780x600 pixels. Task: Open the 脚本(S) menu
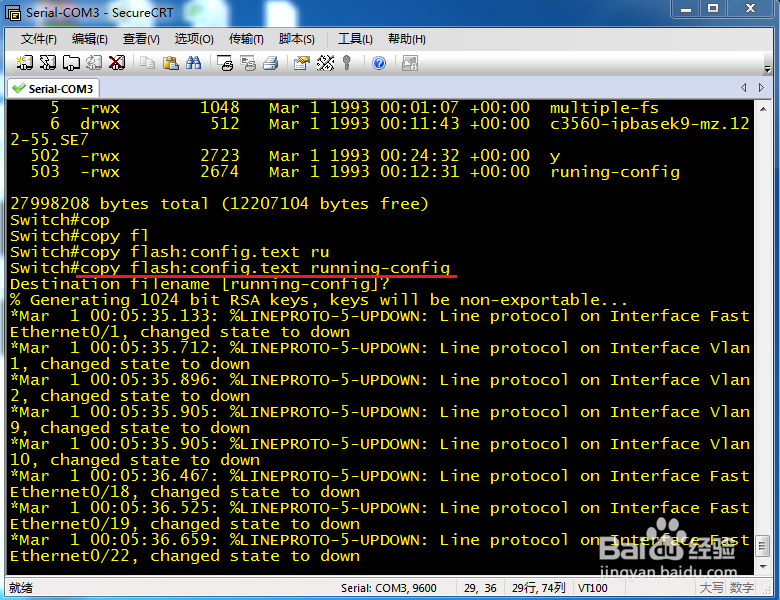pyautogui.click(x=297, y=39)
